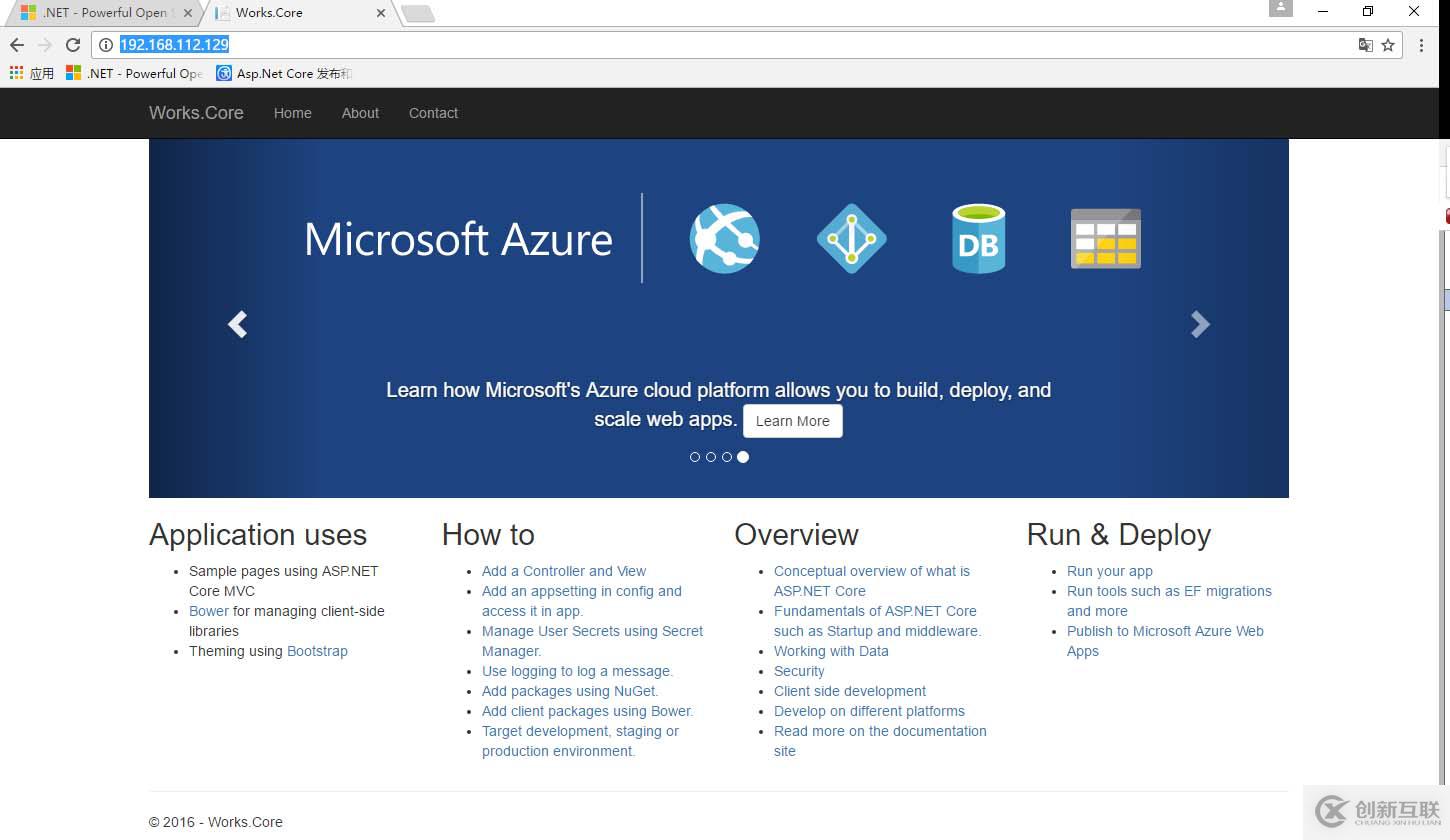The image size is (1450, 840).
Task: Open Use logging to log a message link
Action: coord(577,671)
